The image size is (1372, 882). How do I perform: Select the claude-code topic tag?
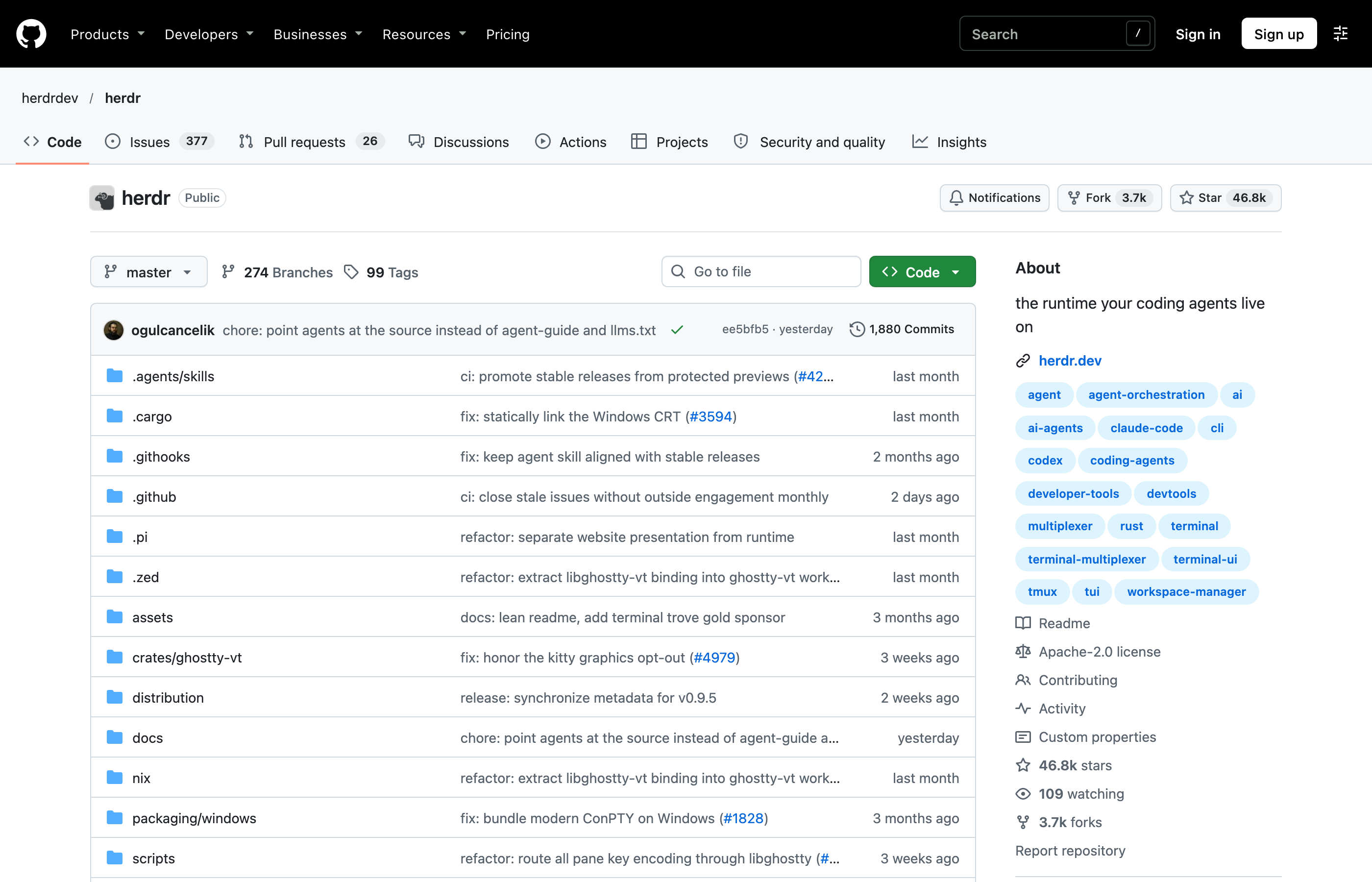(x=1146, y=428)
